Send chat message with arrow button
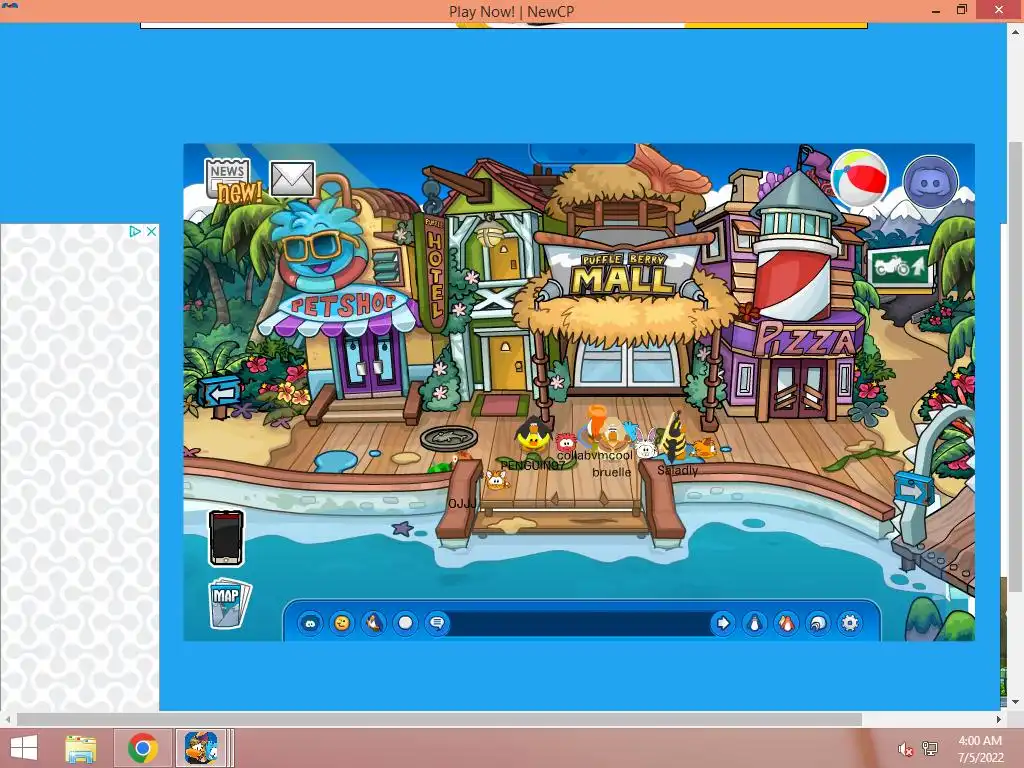 (723, 624)
